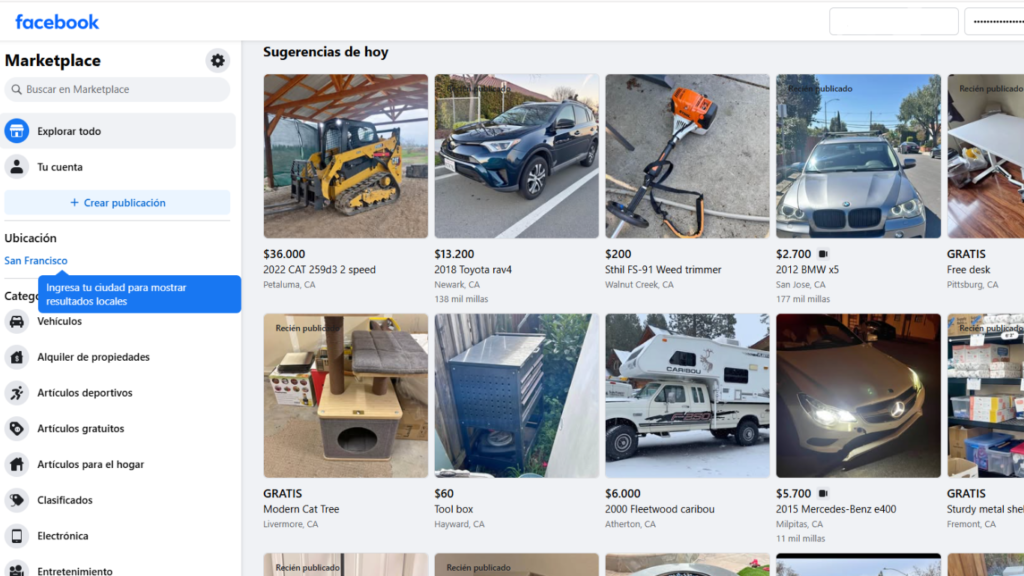Click the Buscar en Marketplace search field
Image resolution: width=1024 pixels, height=576 pixels.
pyautogui.click(x=118, y=89)
